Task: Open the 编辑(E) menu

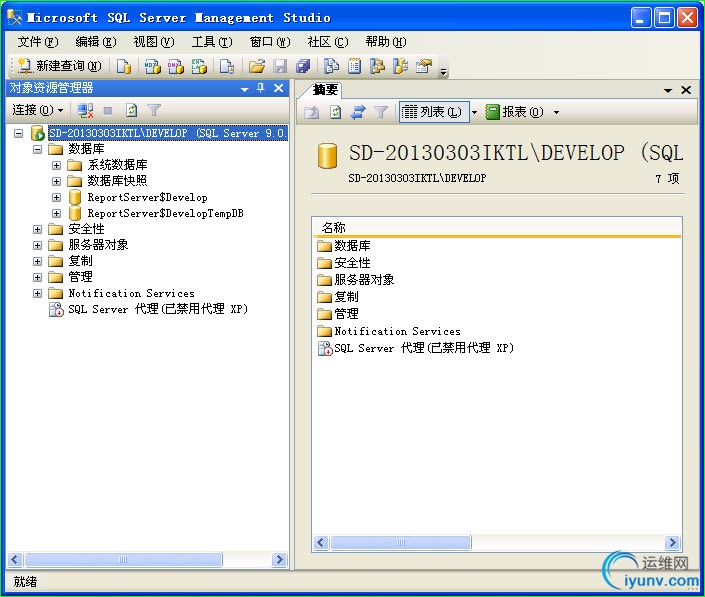Action: tap(96, 42)
